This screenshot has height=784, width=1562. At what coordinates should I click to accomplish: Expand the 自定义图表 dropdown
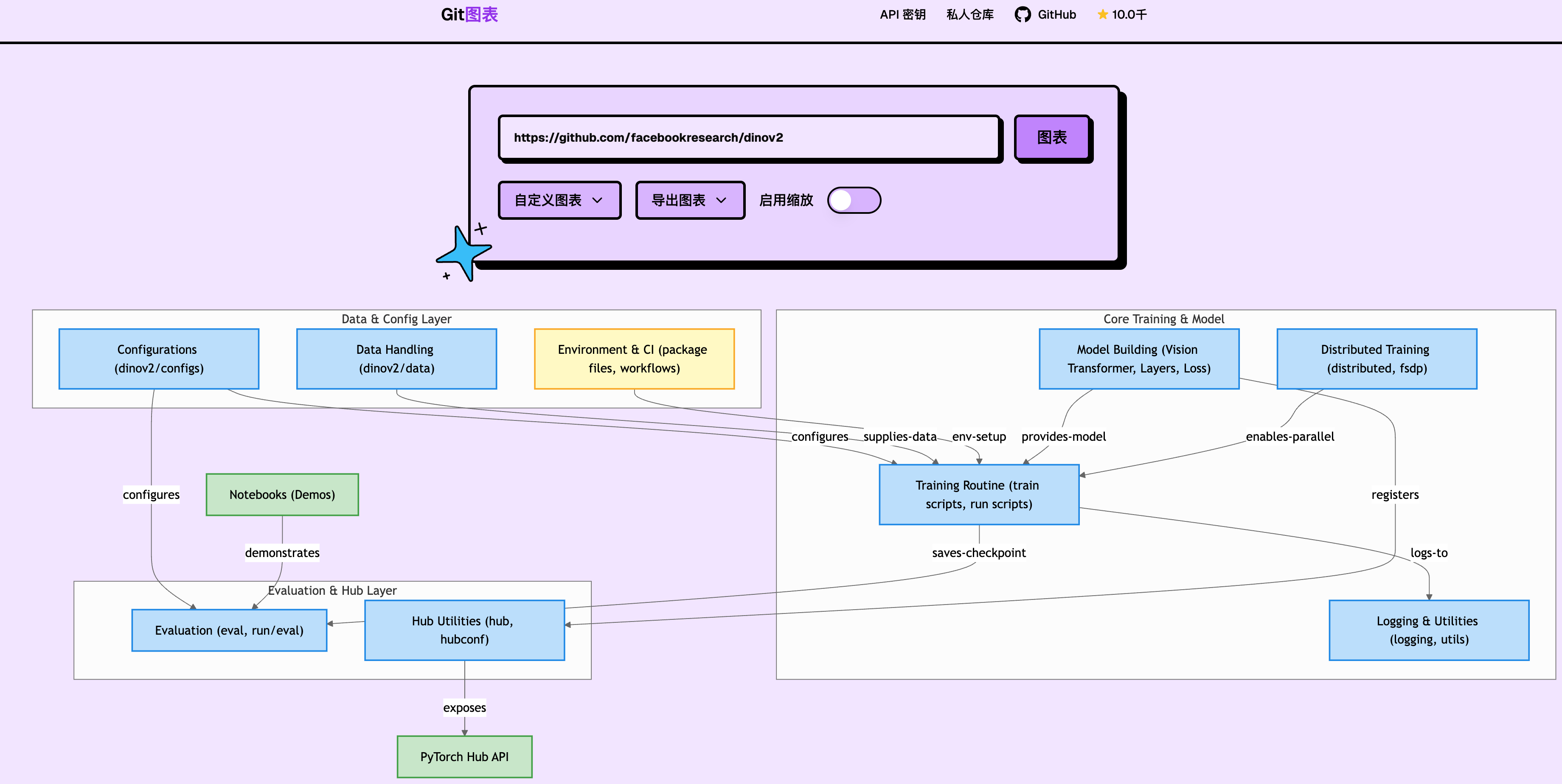[559, 200]
